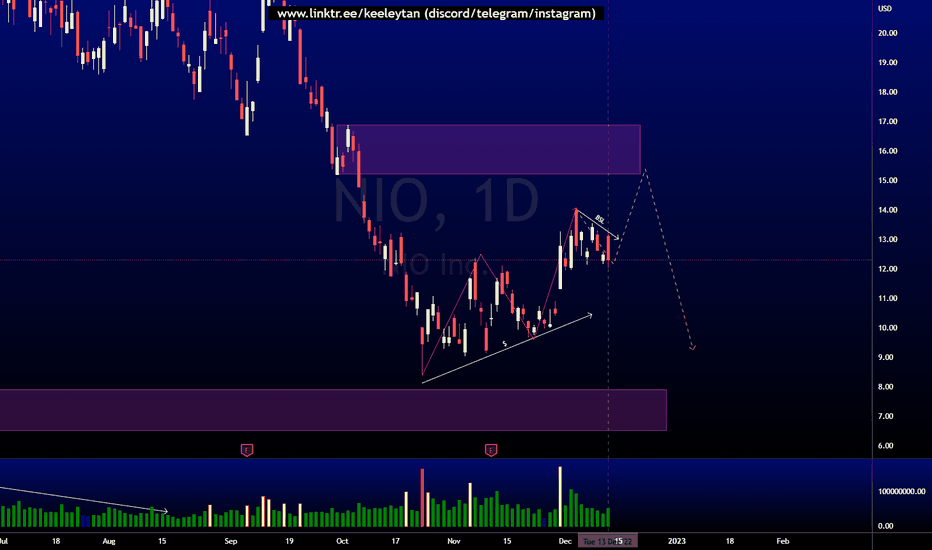Click the 7.00 price axis label
The width and height of the screenshot is (932, 550).
(886, 416)
